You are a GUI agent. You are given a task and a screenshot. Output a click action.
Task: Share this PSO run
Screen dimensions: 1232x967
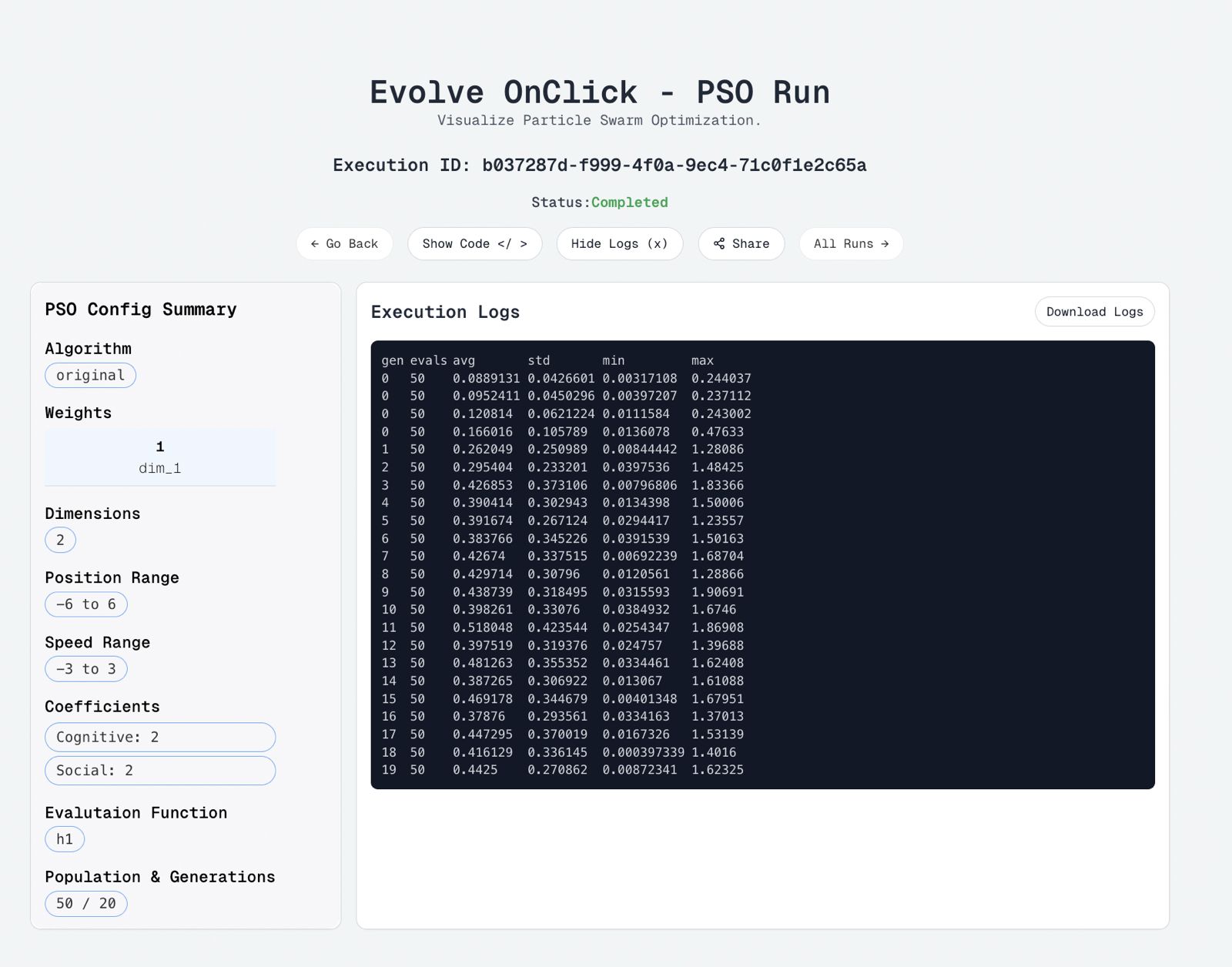[x=741, y=243]
